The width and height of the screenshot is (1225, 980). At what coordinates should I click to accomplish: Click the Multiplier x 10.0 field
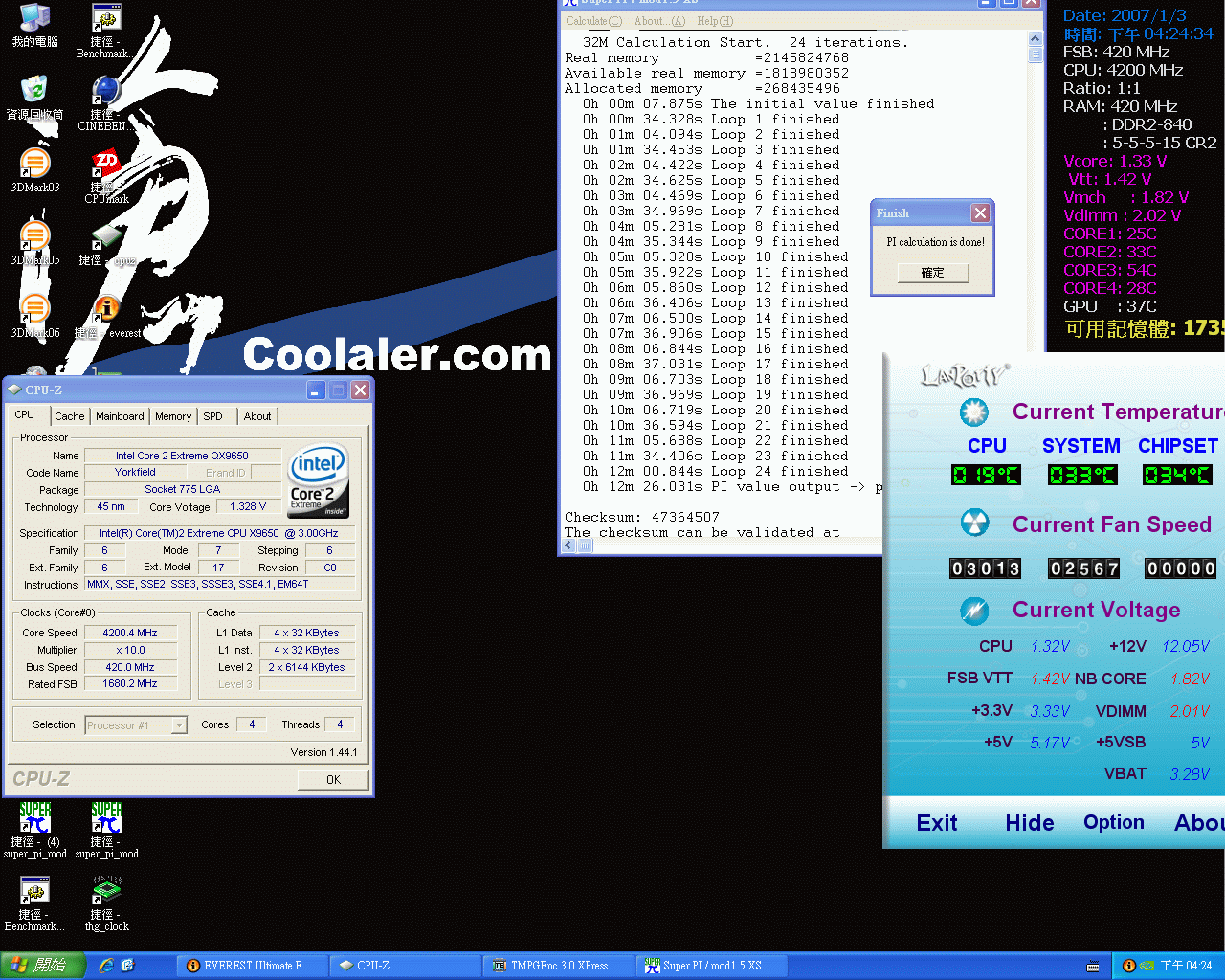130,650
